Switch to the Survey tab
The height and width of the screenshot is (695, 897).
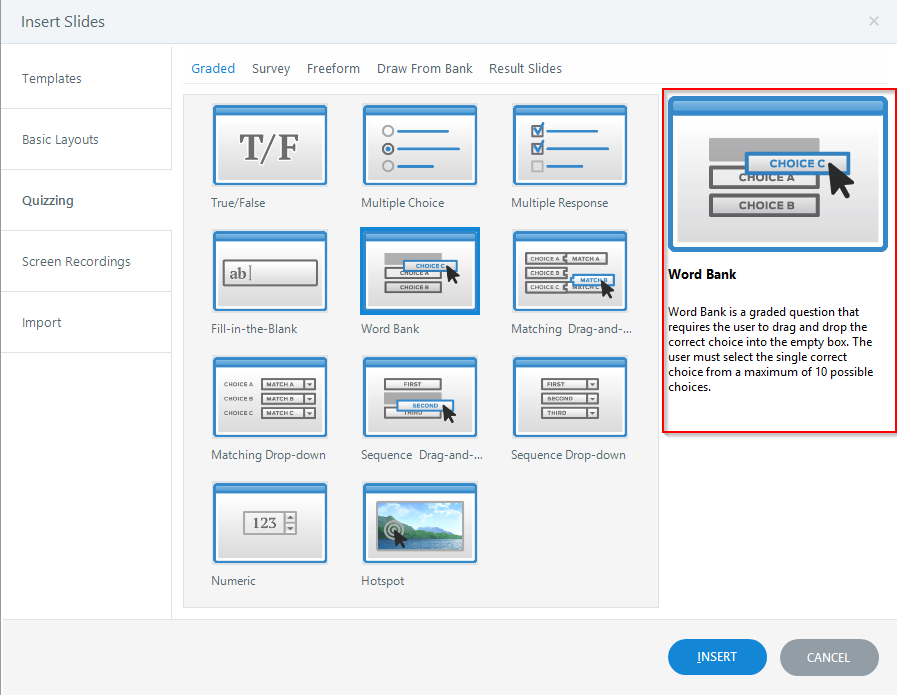point(270,68)
